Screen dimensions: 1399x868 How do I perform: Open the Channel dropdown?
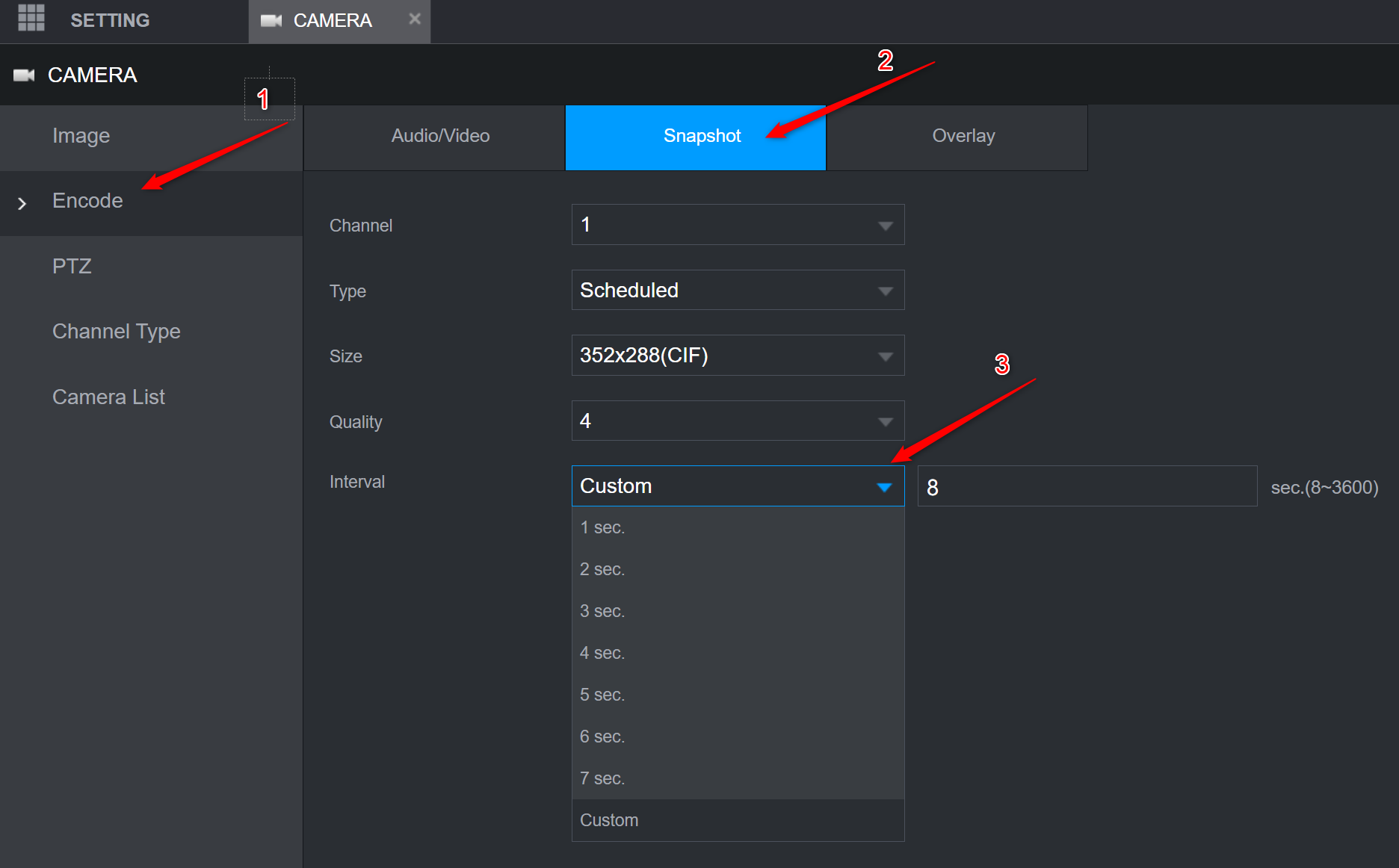[x=737, y=224]
